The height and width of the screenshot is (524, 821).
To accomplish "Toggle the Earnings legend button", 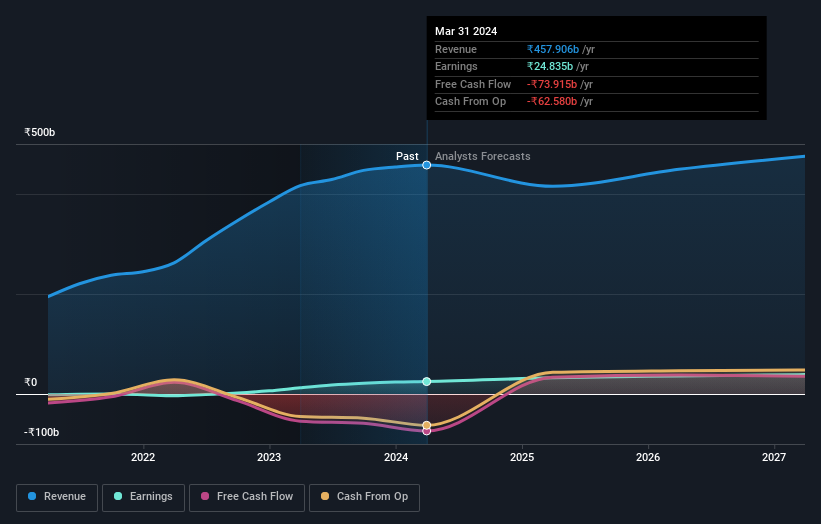I will [143, 497].
